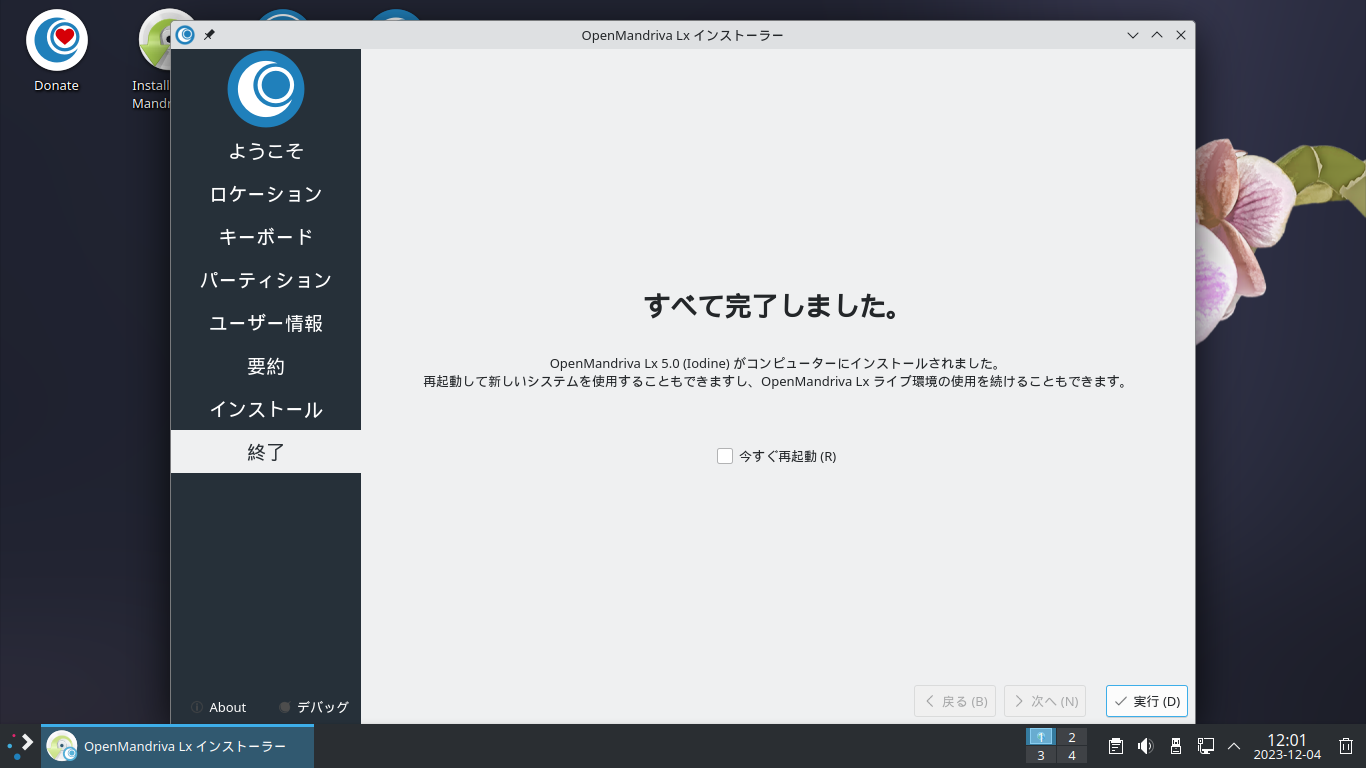Minimize the installer window
This screenshot has width=1366, height=768.
click(x=1133, y=35)
